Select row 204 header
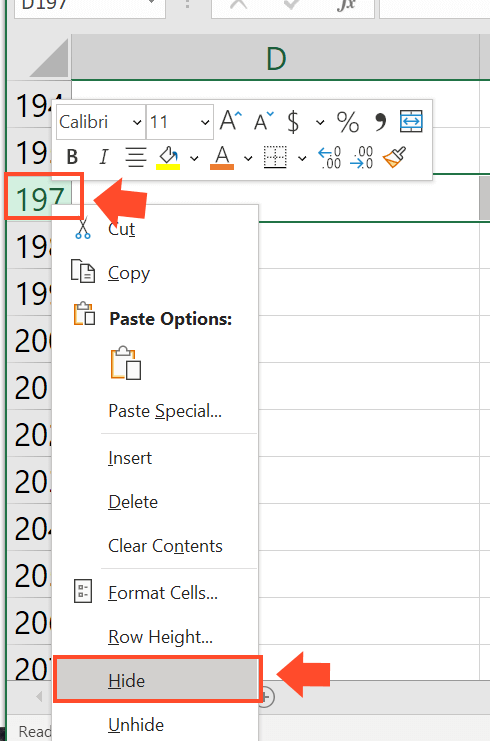490x741 pixels. (x=30, y=527)
